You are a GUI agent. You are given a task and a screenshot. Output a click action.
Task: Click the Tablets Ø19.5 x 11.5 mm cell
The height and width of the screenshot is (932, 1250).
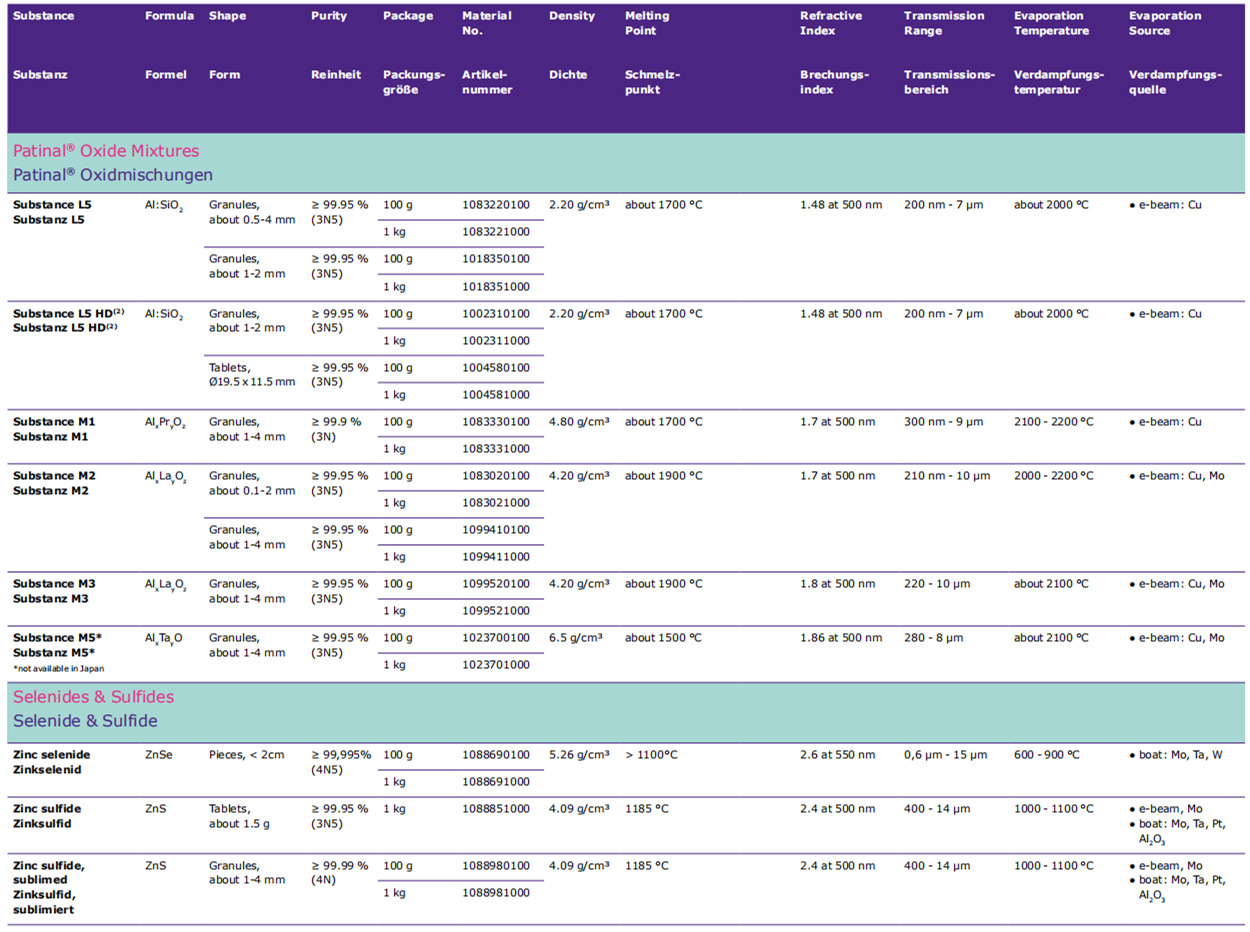point(251,374)
